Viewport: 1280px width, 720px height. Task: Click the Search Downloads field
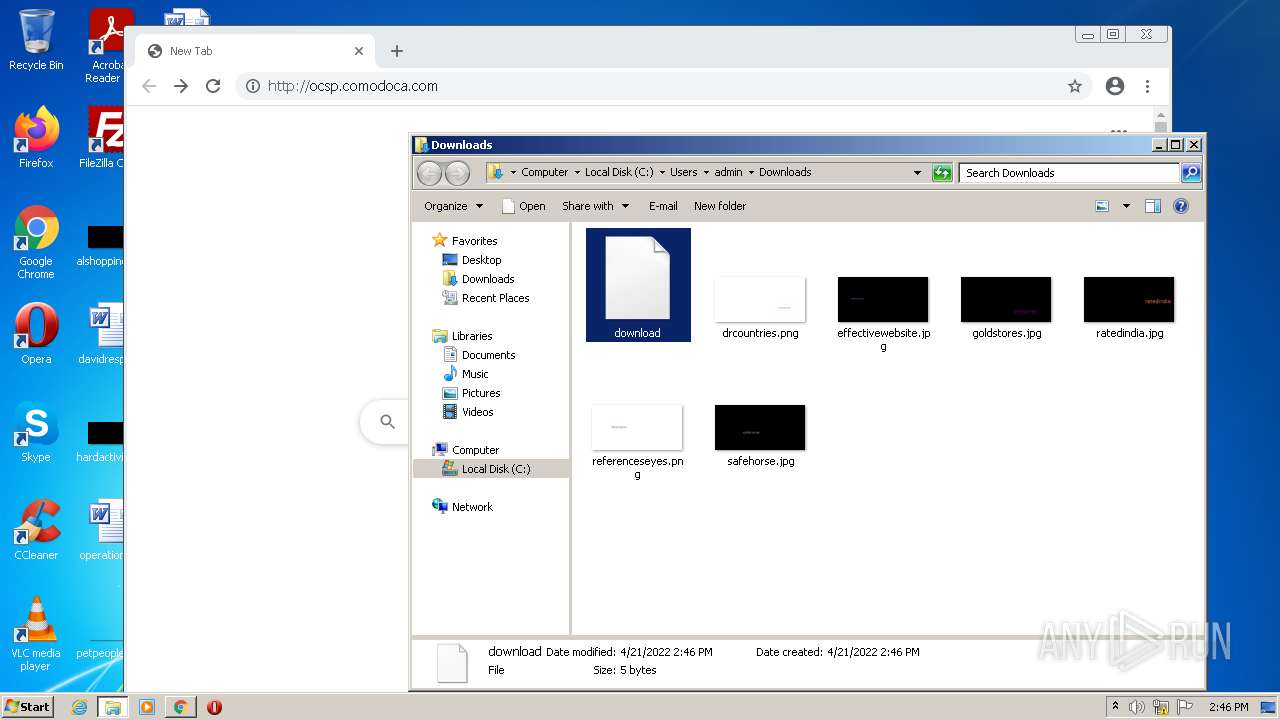pyautogui.click(x=1069, y=173)
